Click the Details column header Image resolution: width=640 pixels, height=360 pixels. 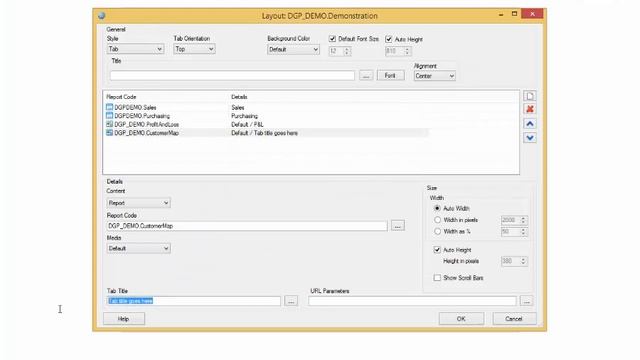click(x=239, y=97)
